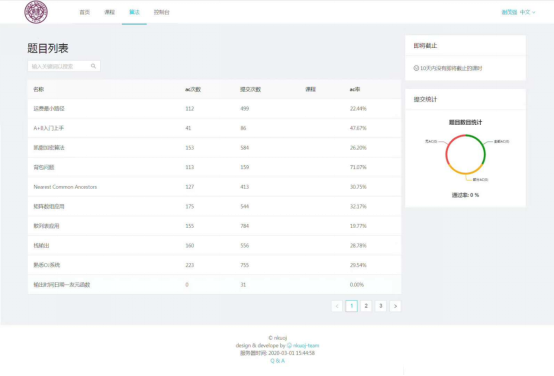Jump to page 2 of the list
554x376 pixels.
tap(366, 306)
